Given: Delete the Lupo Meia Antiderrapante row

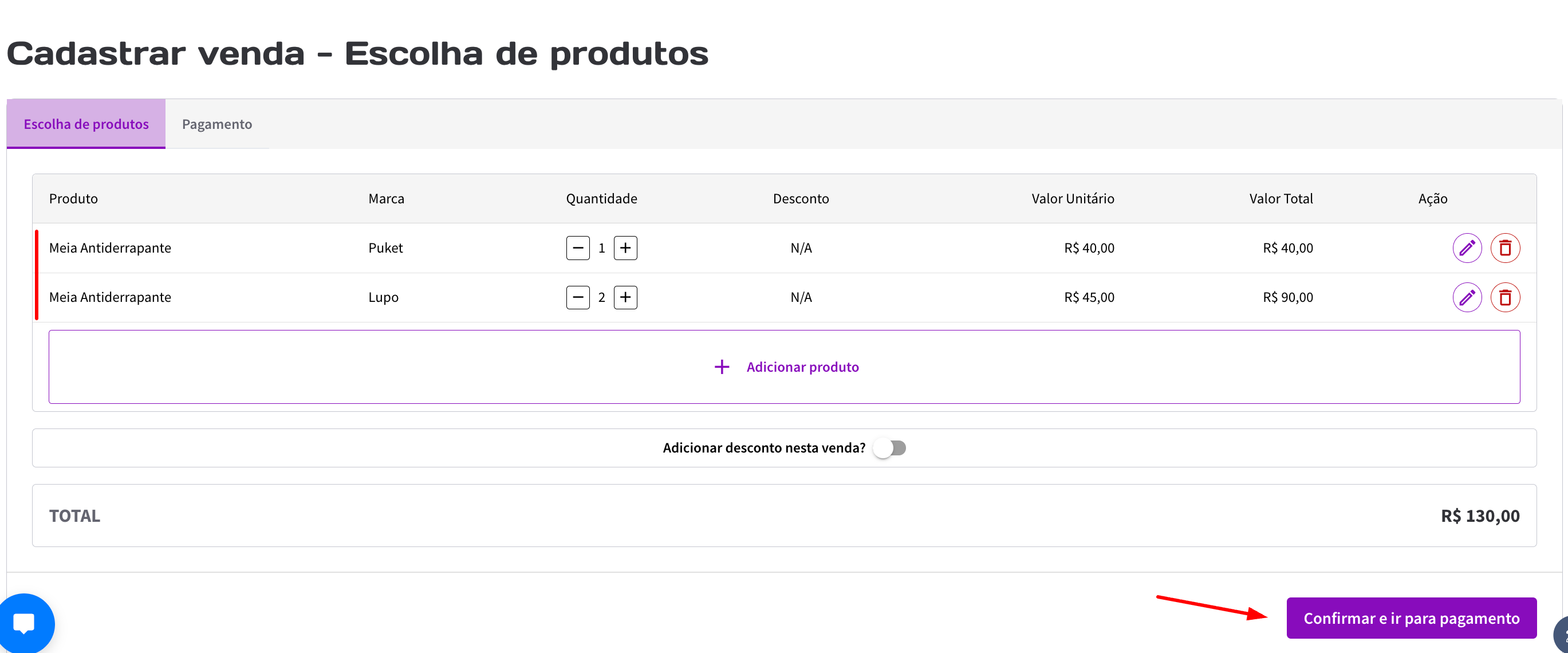Looking at the screenshot, I should (1504, 297).
